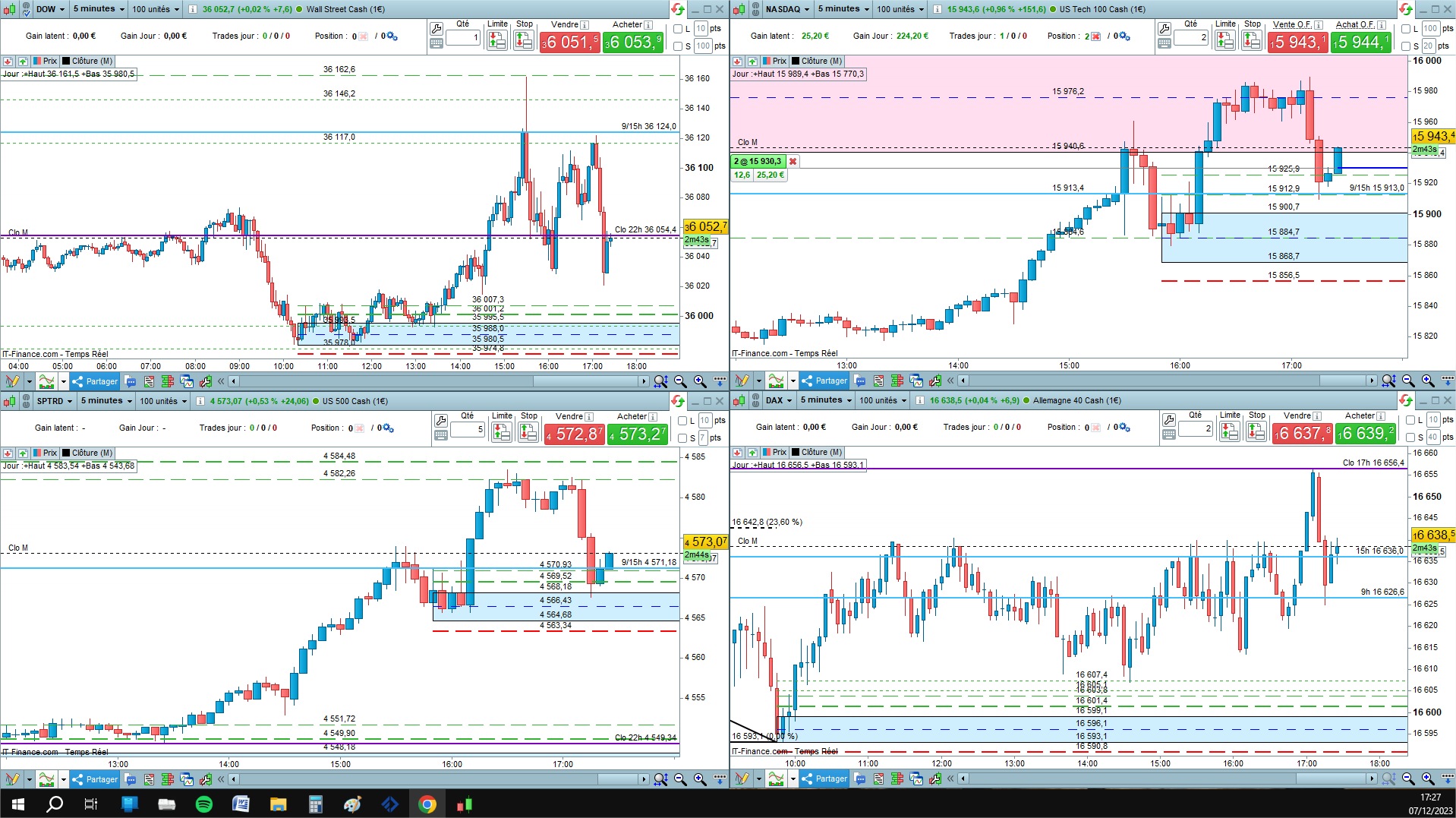
Task: Enable the S stop checkbox in NASDAQ panel
Action: click(1406, 46)
